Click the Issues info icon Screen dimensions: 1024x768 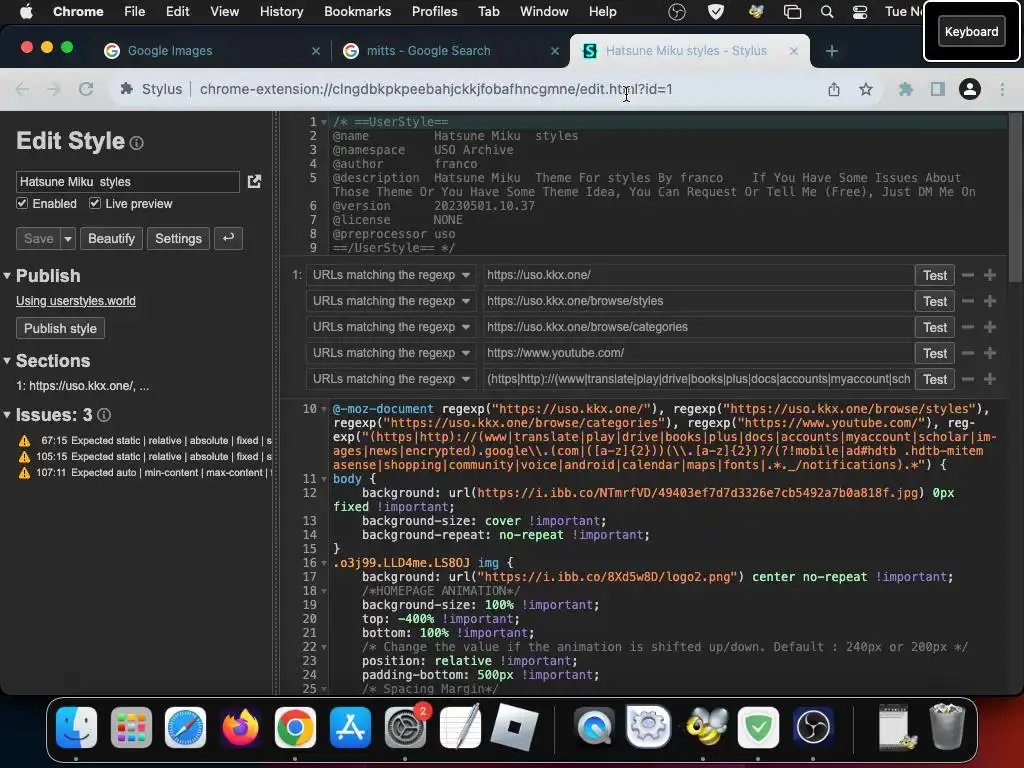[104, 415]
